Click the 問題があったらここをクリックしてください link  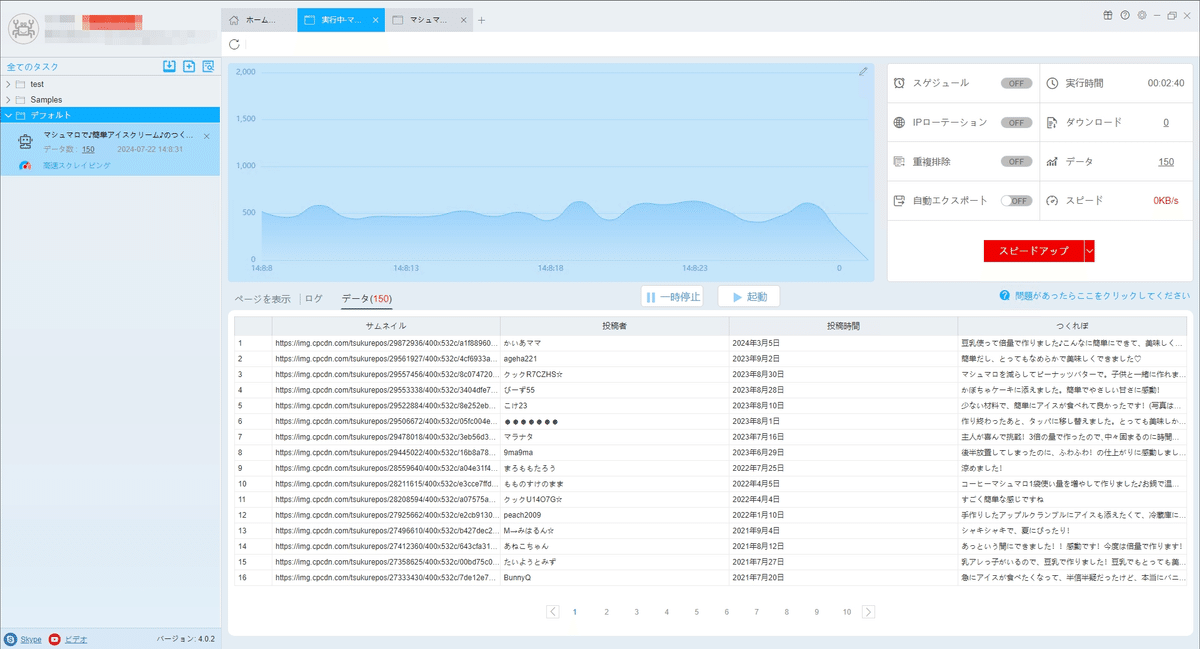(x=1102, y=296)
